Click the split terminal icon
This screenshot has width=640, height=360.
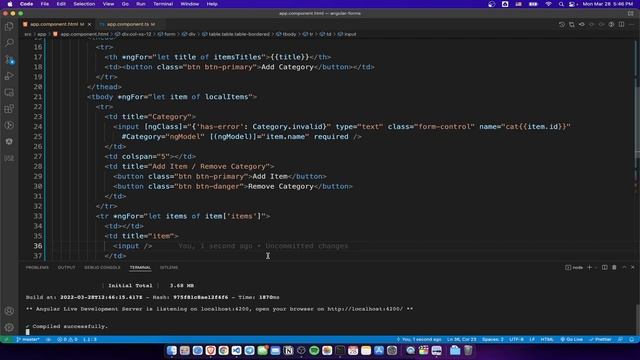point(604,267)
